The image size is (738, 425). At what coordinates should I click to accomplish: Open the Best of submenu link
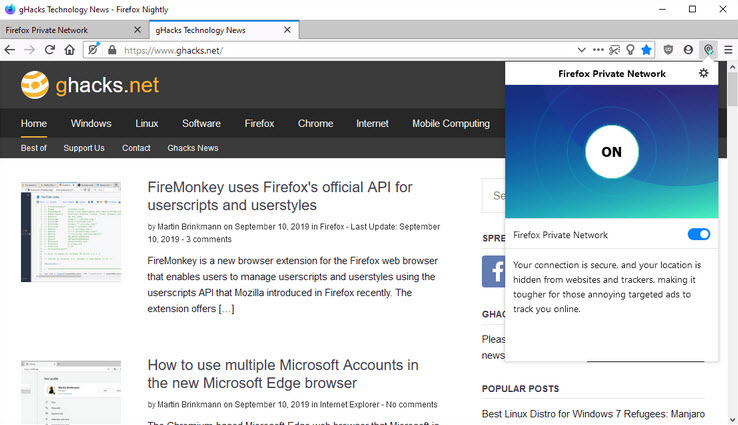point(34,148)
